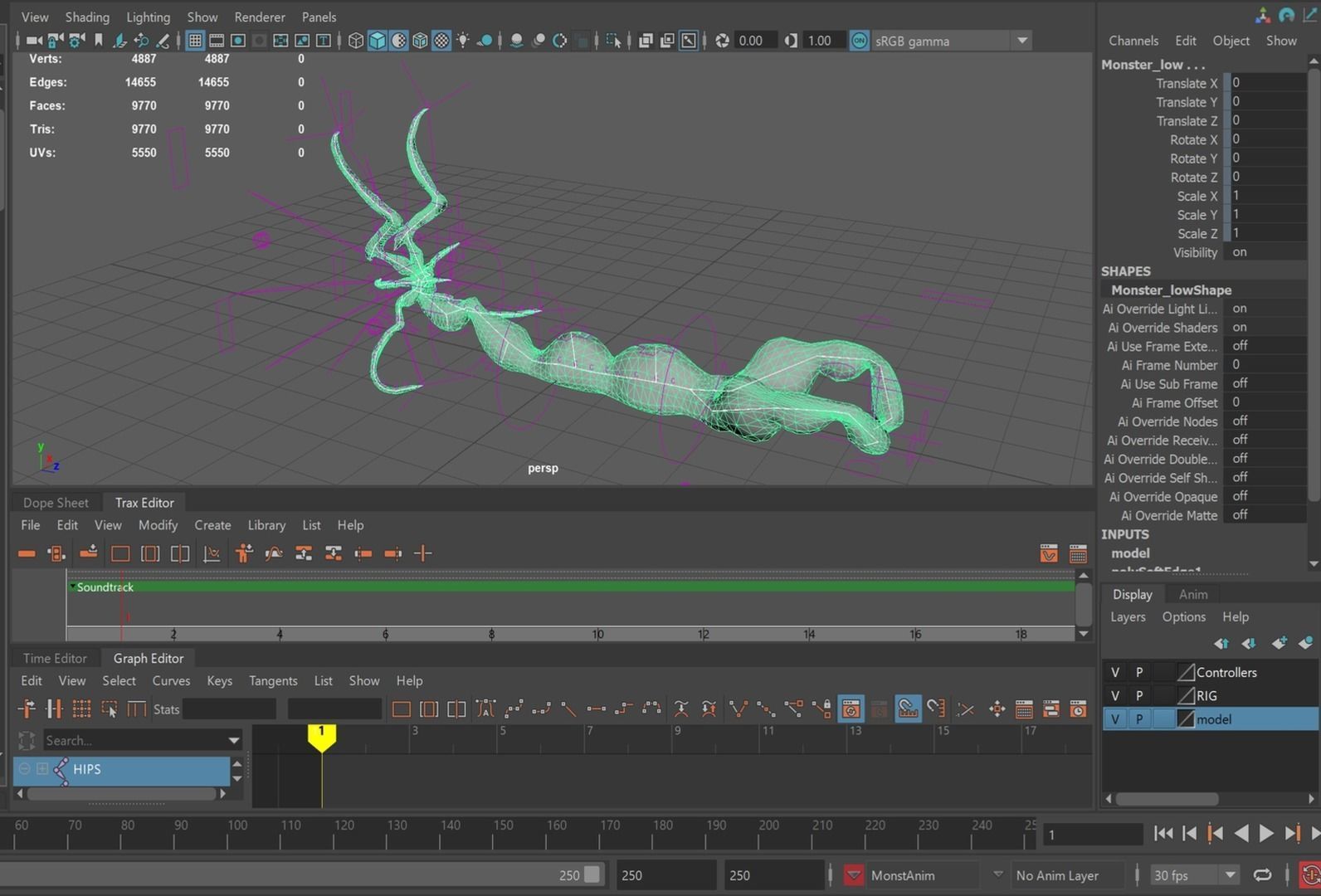Image resolution: width=1321 pixels, height=896 pixels.
Task: Toggle playback P of model layer
Action: click(x=1139, y=719)
